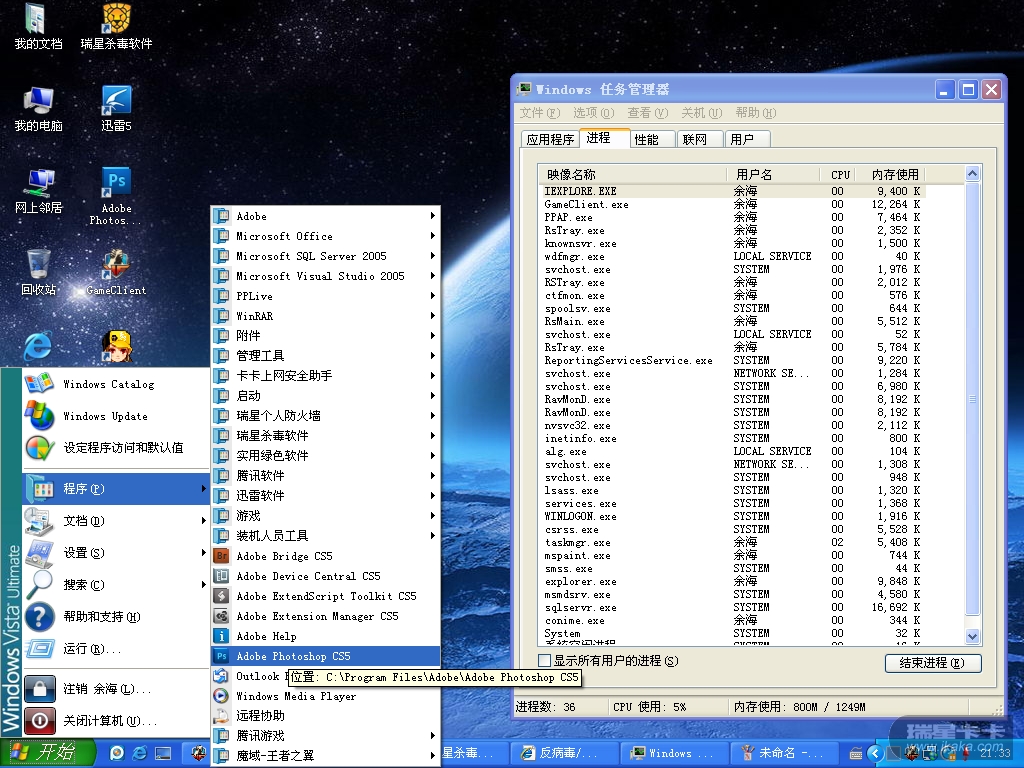Expand the WinRAR program folder

(x=254, y=316)
